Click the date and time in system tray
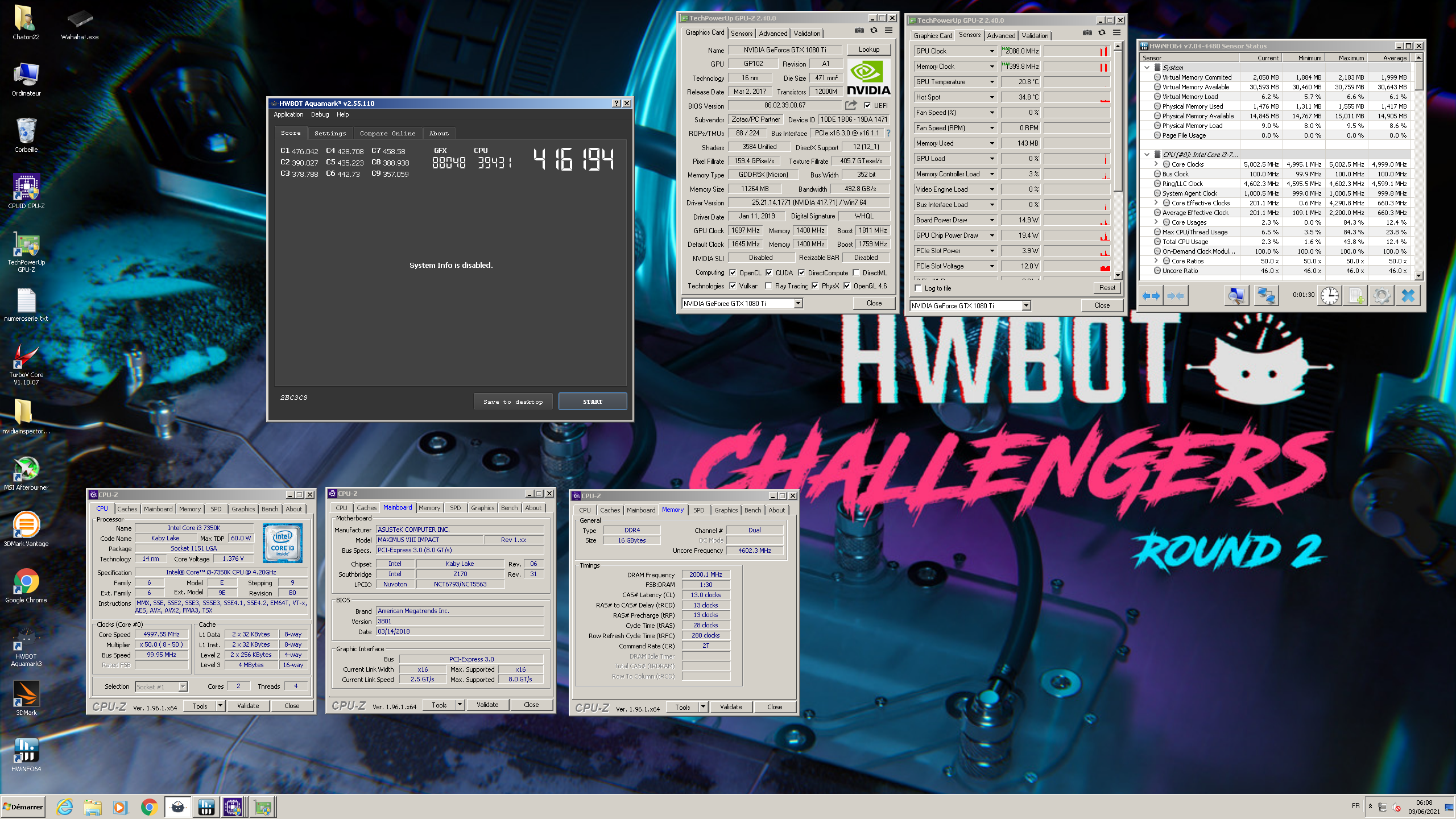 point(1424,806)
